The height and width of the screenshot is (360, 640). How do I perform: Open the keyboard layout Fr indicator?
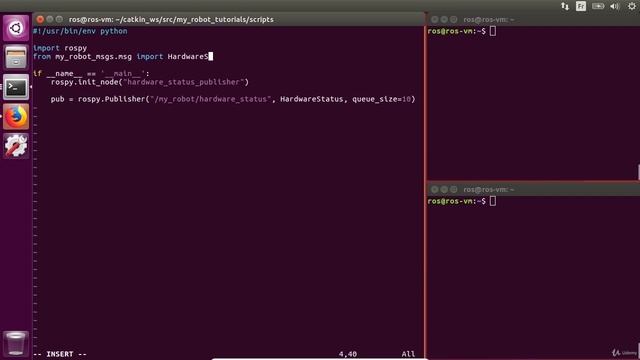[x=581, y=6]
